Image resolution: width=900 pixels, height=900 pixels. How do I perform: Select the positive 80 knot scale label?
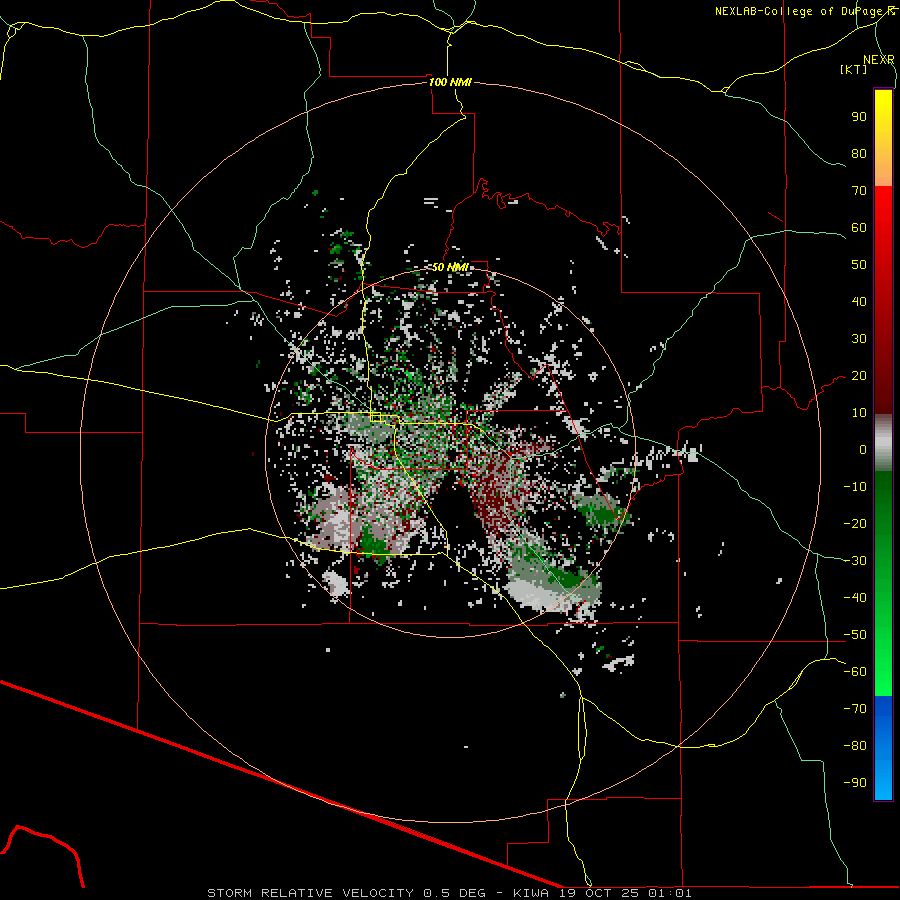point(859,153)
